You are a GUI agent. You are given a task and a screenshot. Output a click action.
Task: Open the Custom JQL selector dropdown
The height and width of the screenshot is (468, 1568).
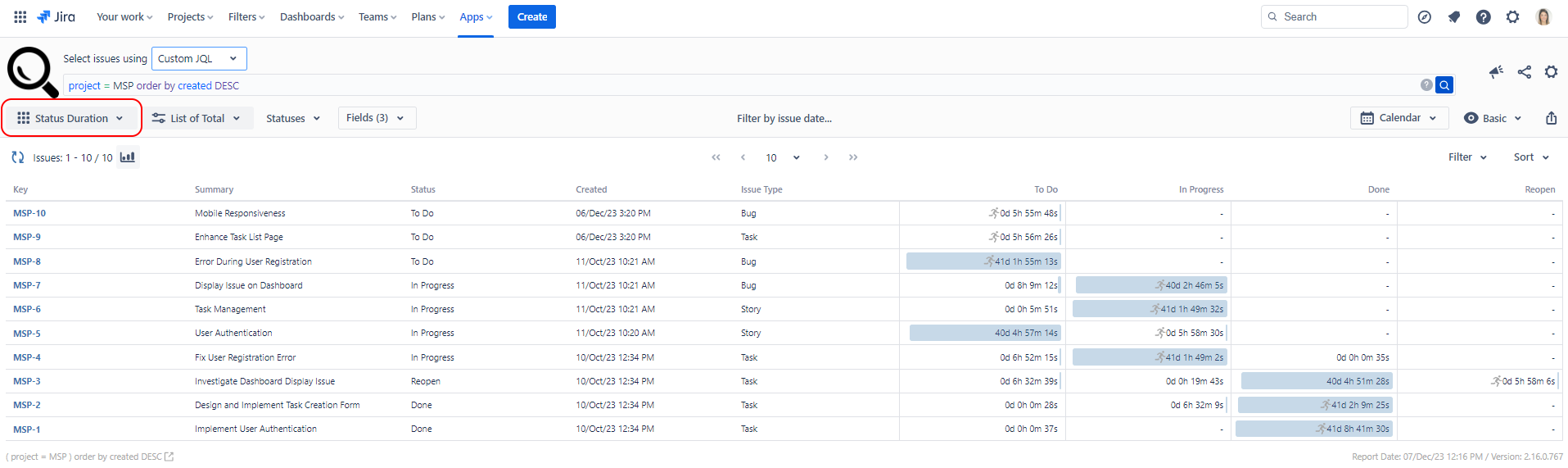click(198, 59)
